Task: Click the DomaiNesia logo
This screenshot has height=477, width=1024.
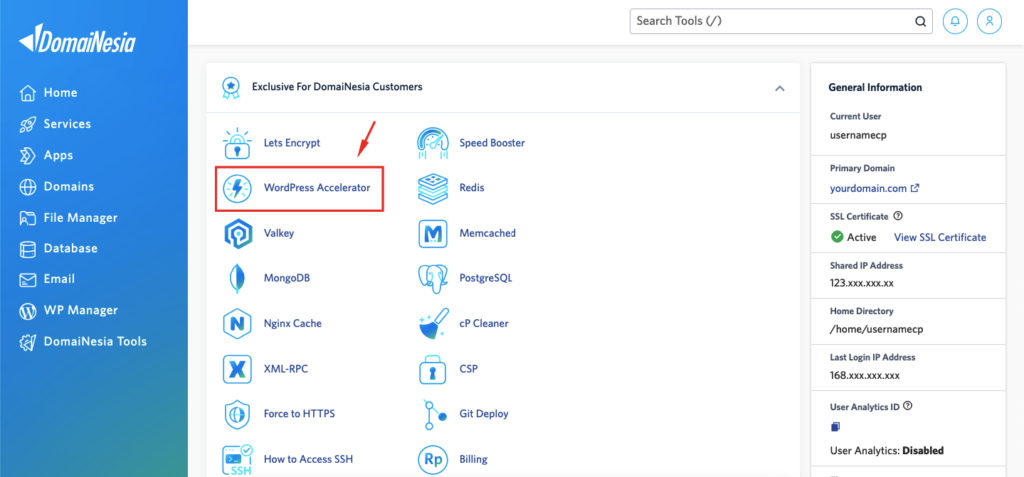Action: 77,40
